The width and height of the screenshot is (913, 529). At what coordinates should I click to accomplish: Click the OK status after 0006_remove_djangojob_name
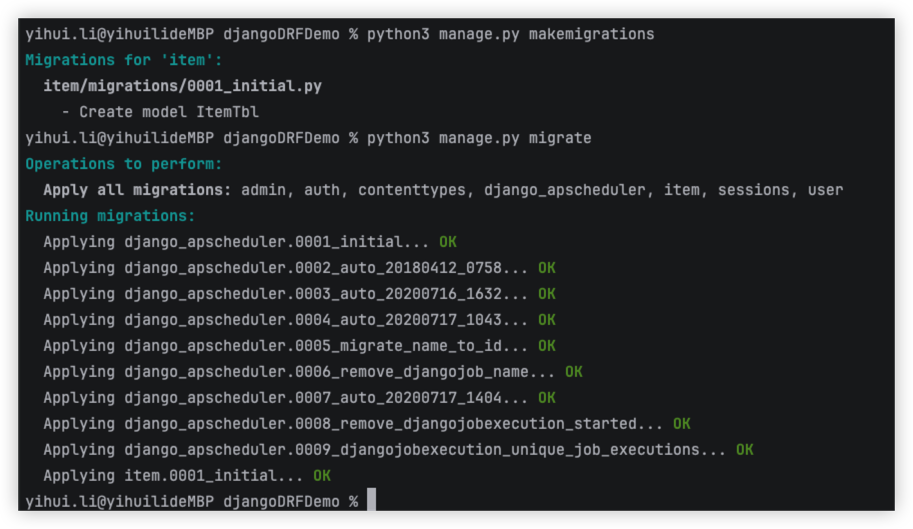[x=573, y=372]
